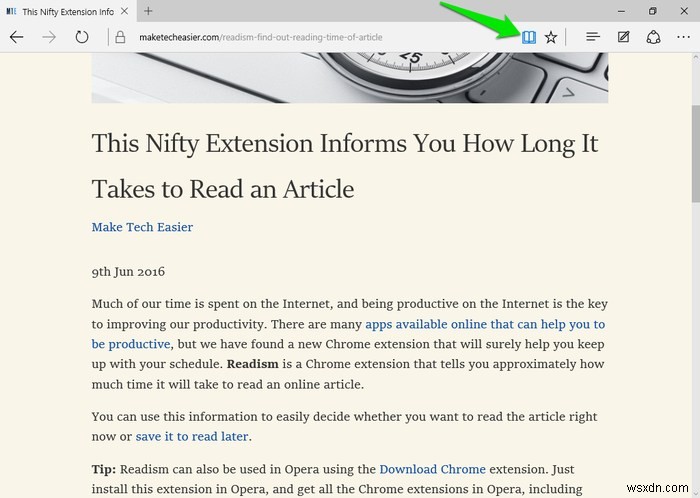This screenshot has height=498, width=700.
Task: Open the Make Tech Easier link
Action: coord(142,227)
